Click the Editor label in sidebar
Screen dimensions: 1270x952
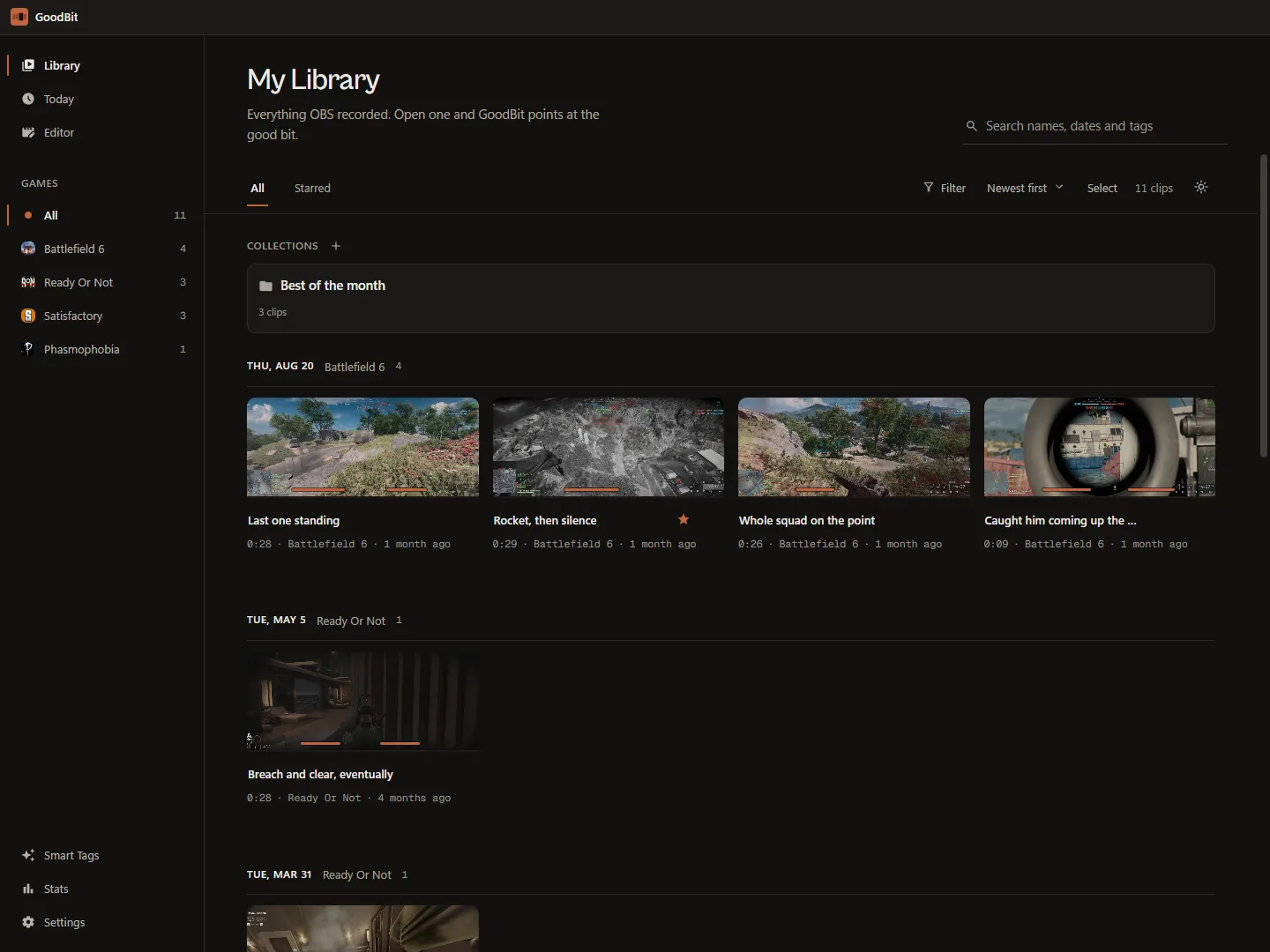tap(59, 132)
